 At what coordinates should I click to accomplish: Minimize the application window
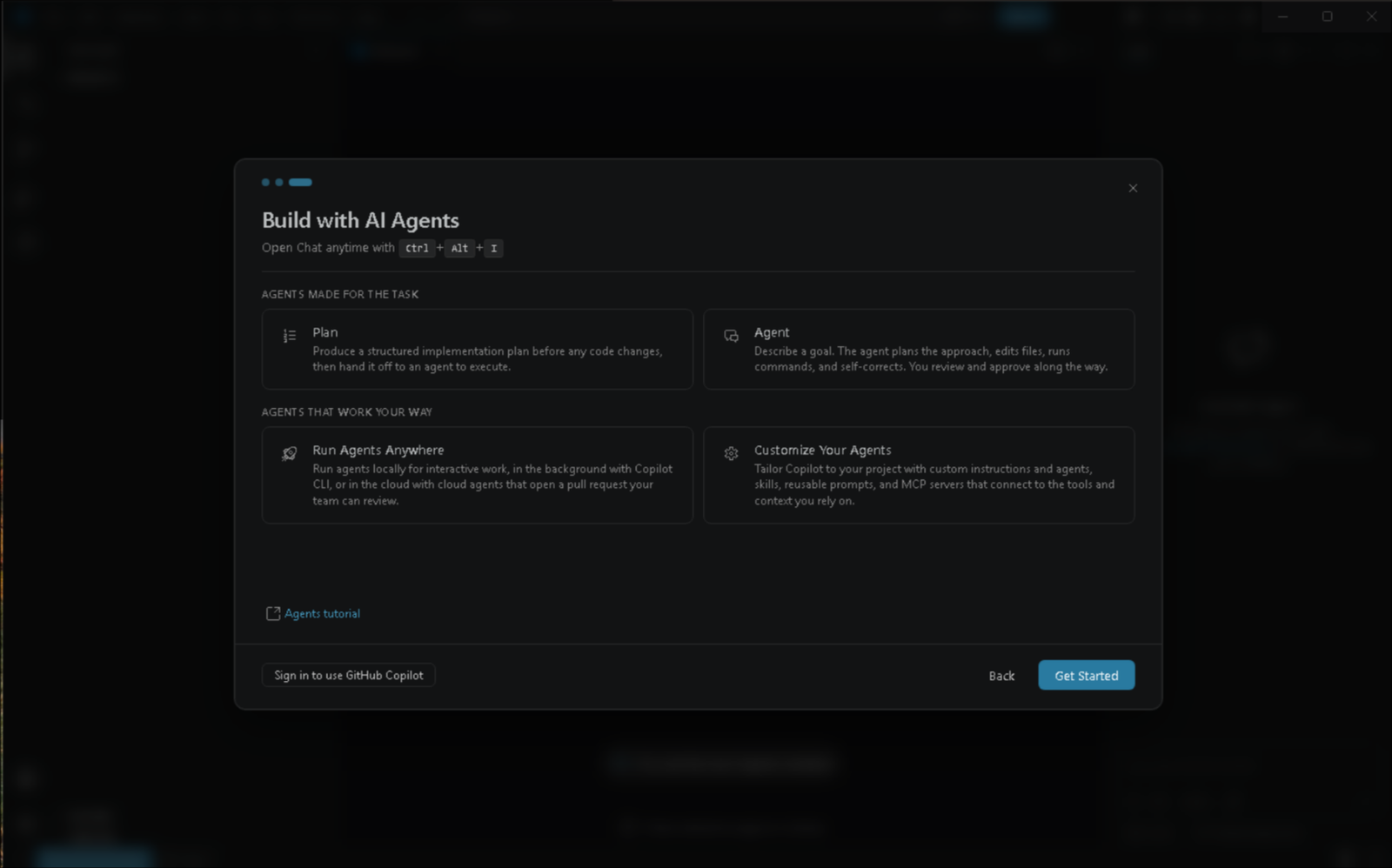(x=1282, y=16)
